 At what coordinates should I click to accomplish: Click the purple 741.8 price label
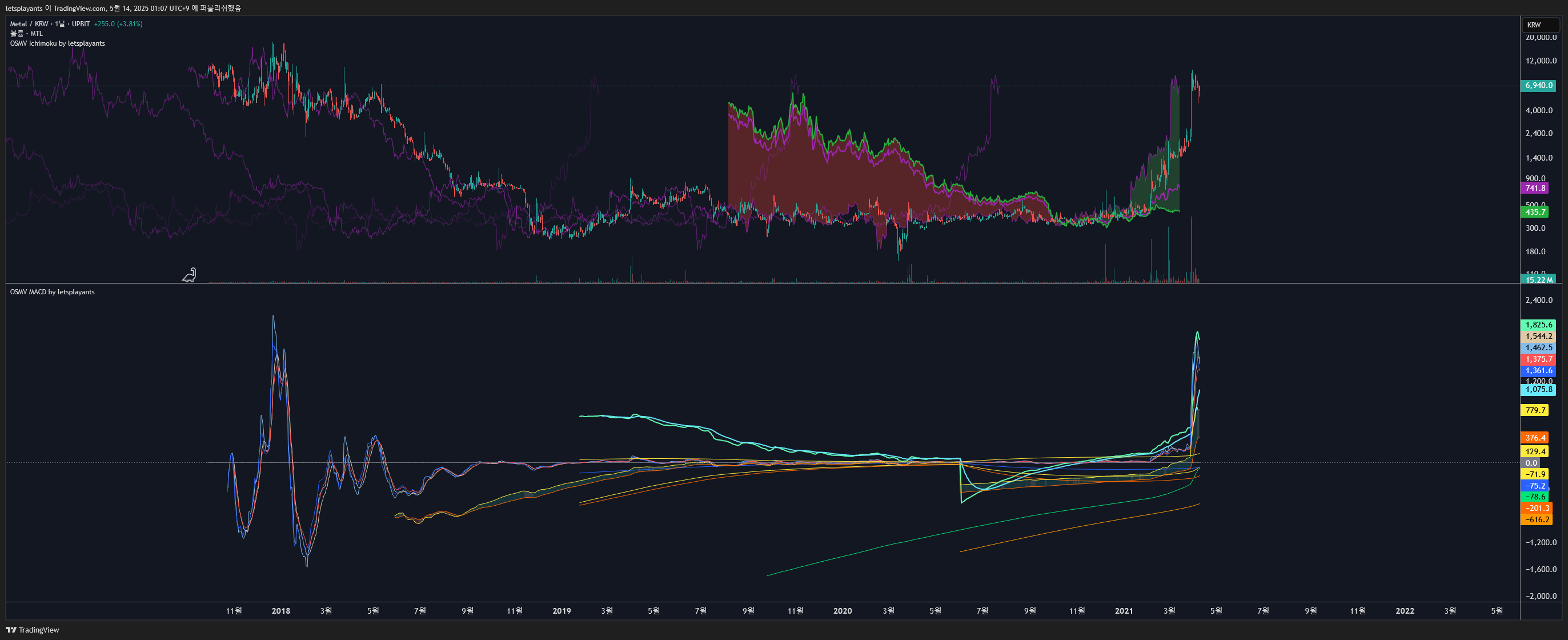[x=1534, y=188]
